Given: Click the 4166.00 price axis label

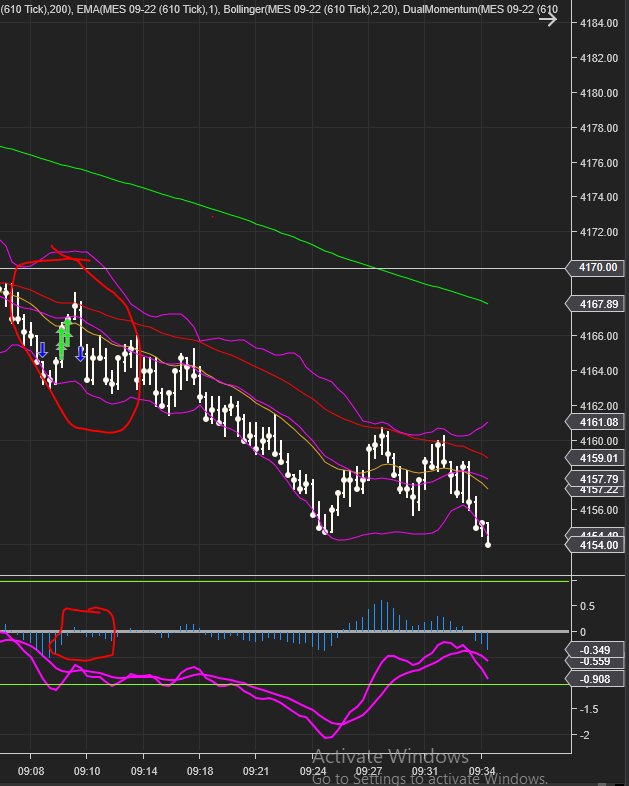Looking at the screenshot, I should [598, 336].
